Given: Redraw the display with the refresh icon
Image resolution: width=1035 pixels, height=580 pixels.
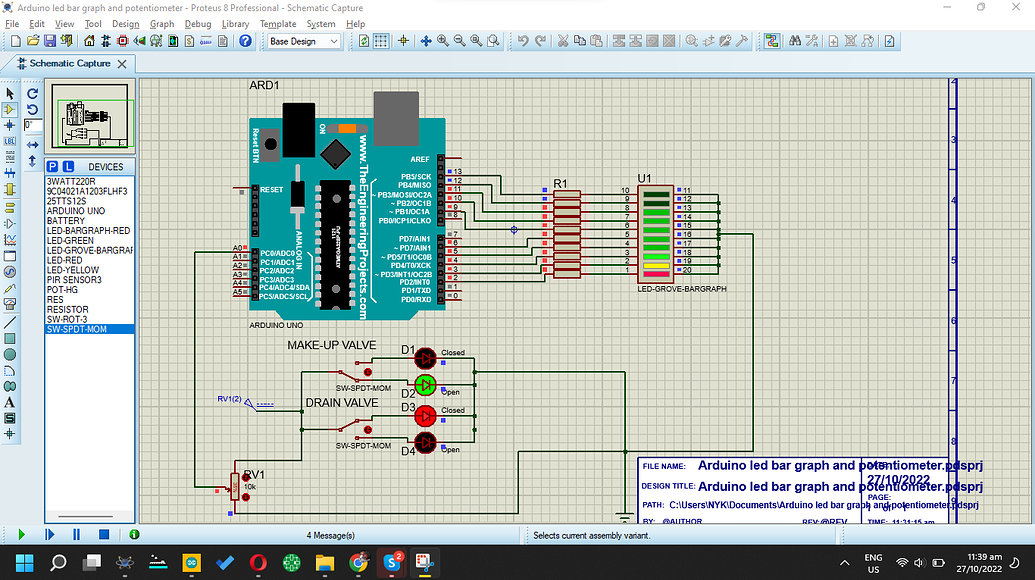Looking at the screenshot, I should click(x=364, y=41).
